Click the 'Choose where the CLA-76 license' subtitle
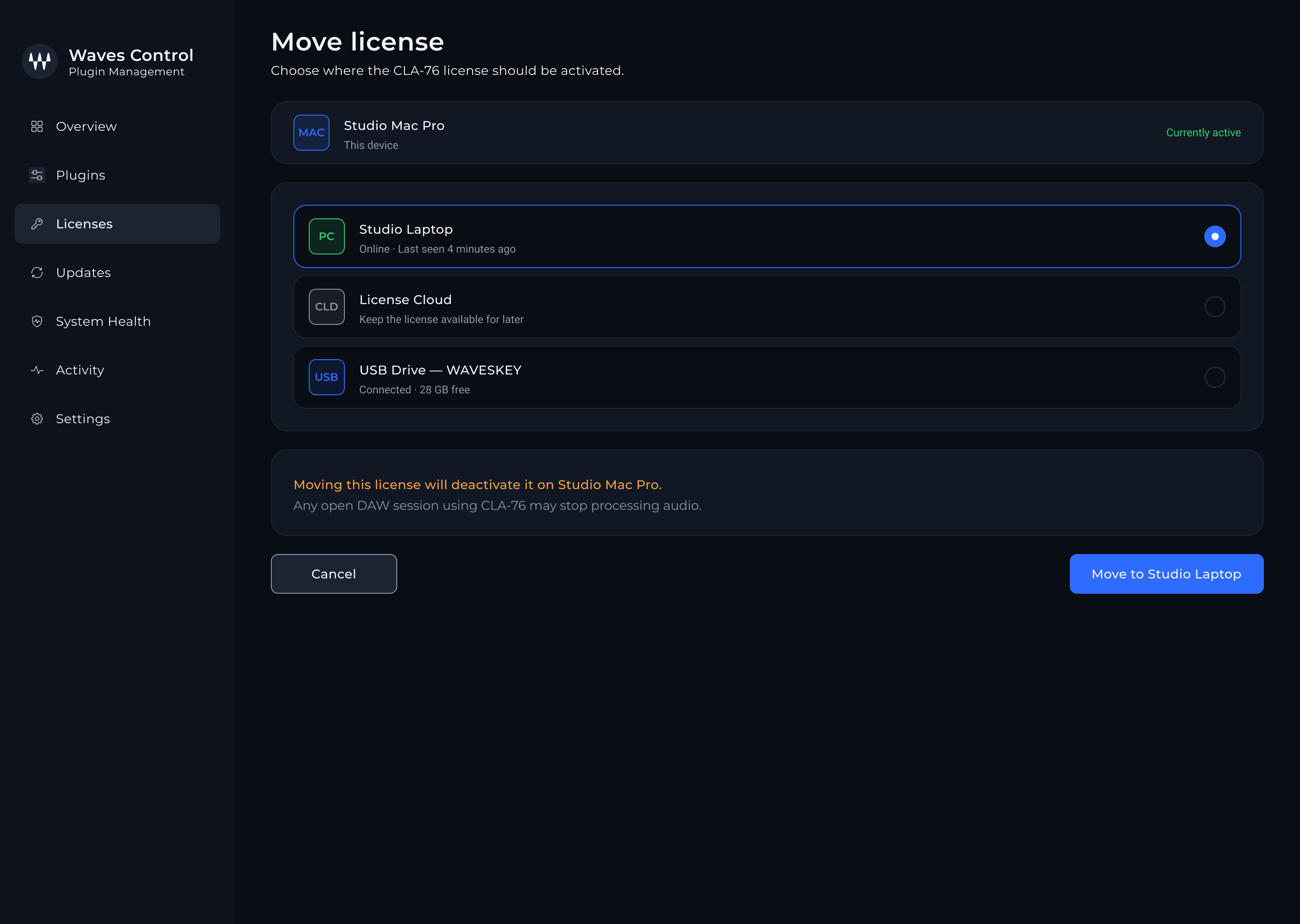Viewport: 1300px width, 924px height. [x=447, y=70]
